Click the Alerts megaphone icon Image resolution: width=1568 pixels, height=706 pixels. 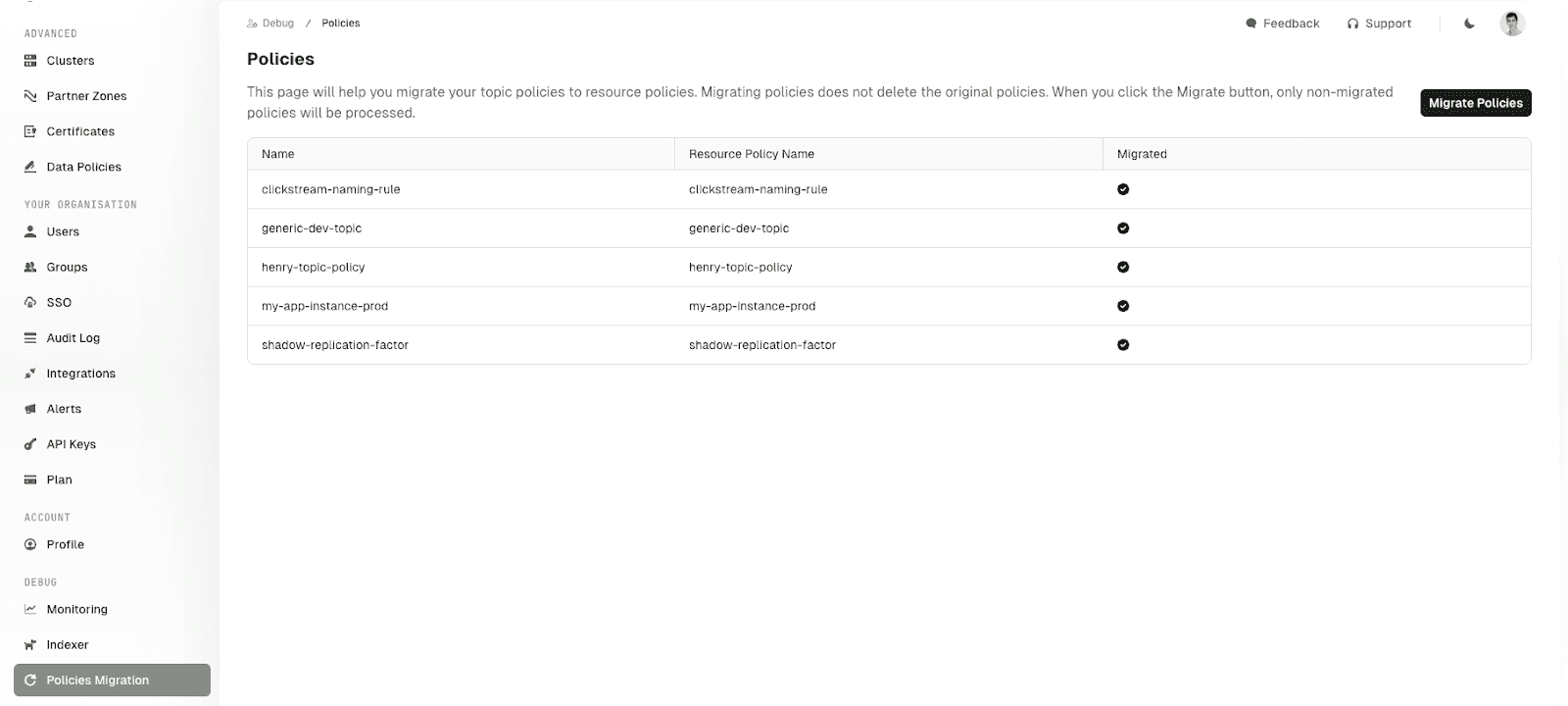coord(30,409)
